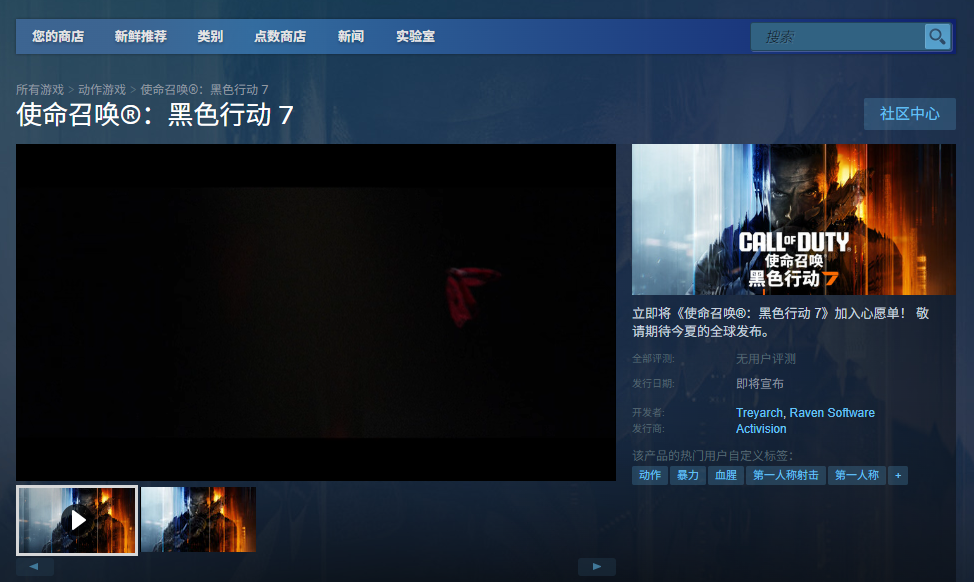Click the 所有游戏 breadcrumb link
Viewport: 974px width, 582px height.
click(x=40, y=89)
